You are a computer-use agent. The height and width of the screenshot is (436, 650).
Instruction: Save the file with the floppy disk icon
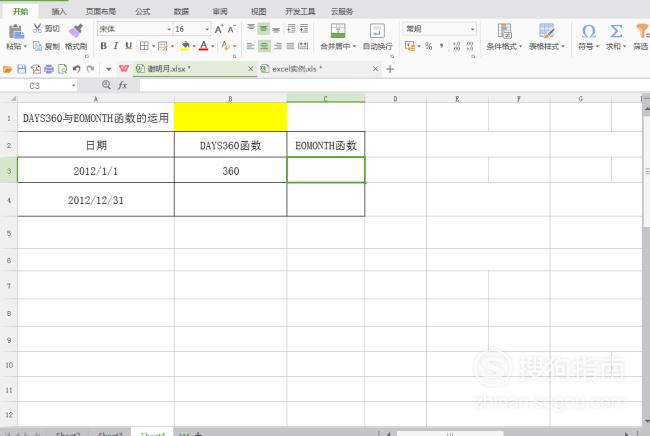coord(22,69)
